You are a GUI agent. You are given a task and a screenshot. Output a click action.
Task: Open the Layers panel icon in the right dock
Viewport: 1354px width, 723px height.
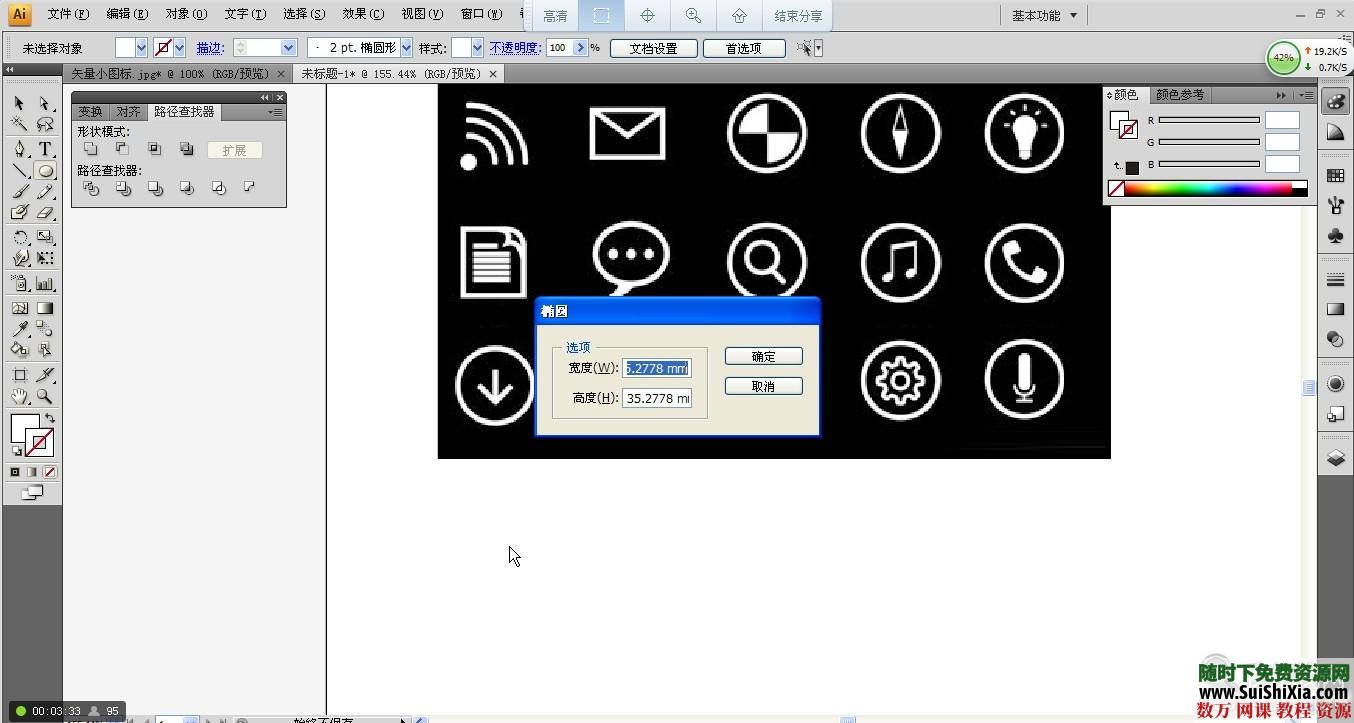(x=1335, y=459)
